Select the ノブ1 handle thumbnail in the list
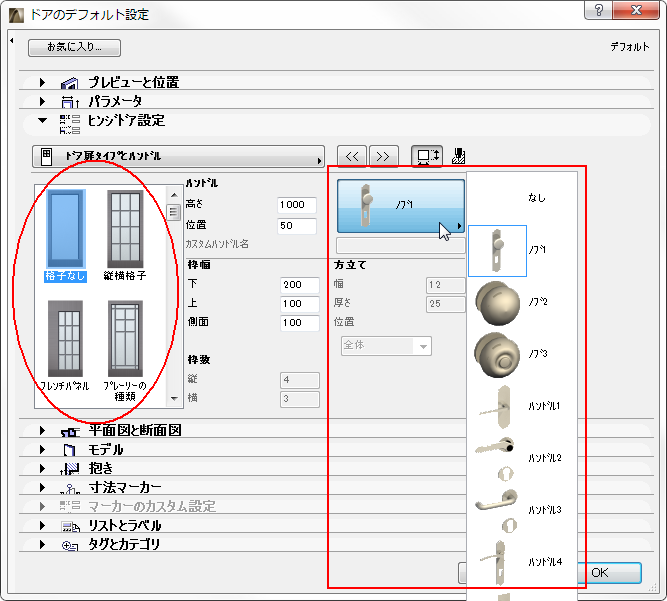The image size is (667, 601). pos(497,251)
